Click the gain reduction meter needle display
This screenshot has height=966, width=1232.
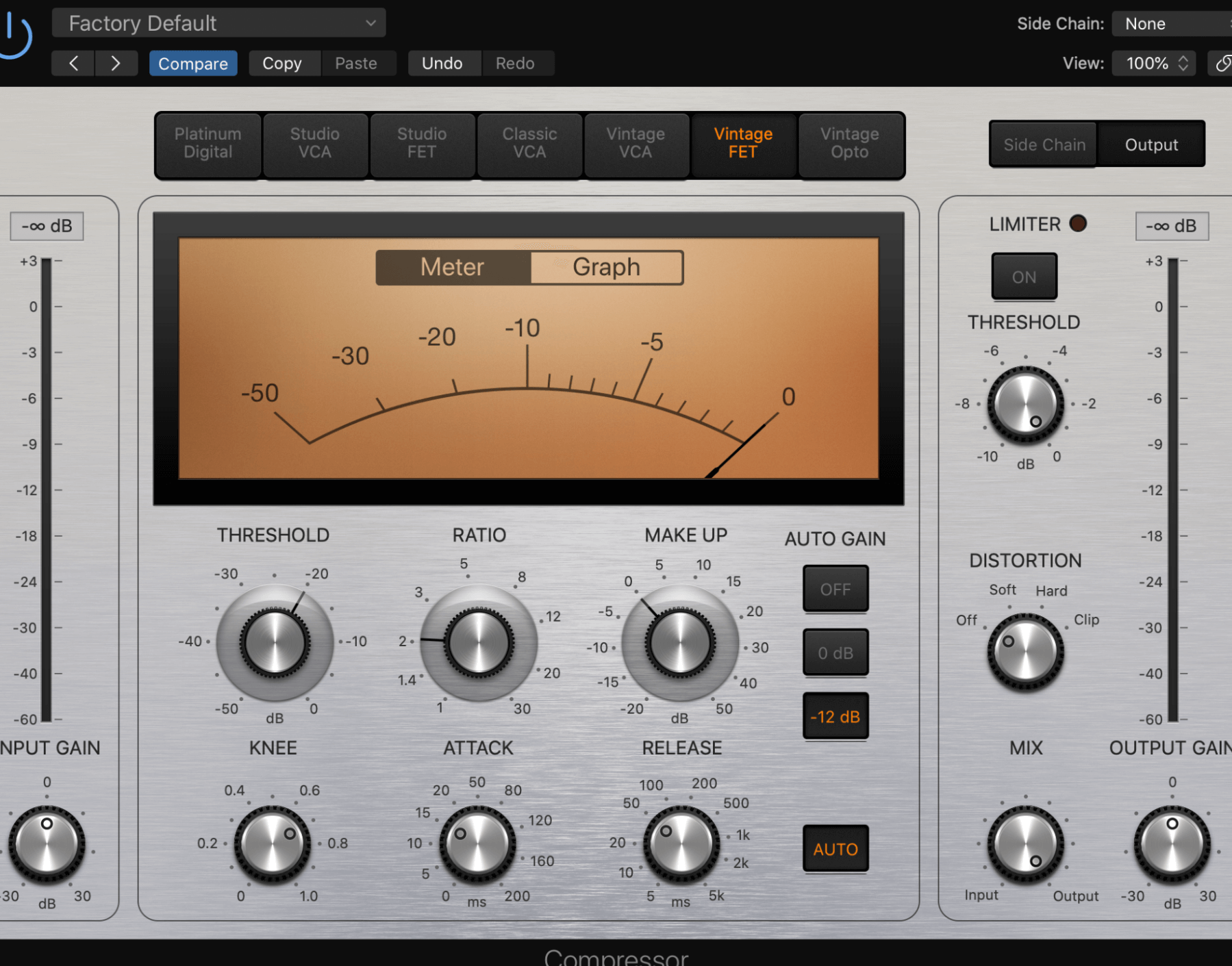[x=528, y=358]
